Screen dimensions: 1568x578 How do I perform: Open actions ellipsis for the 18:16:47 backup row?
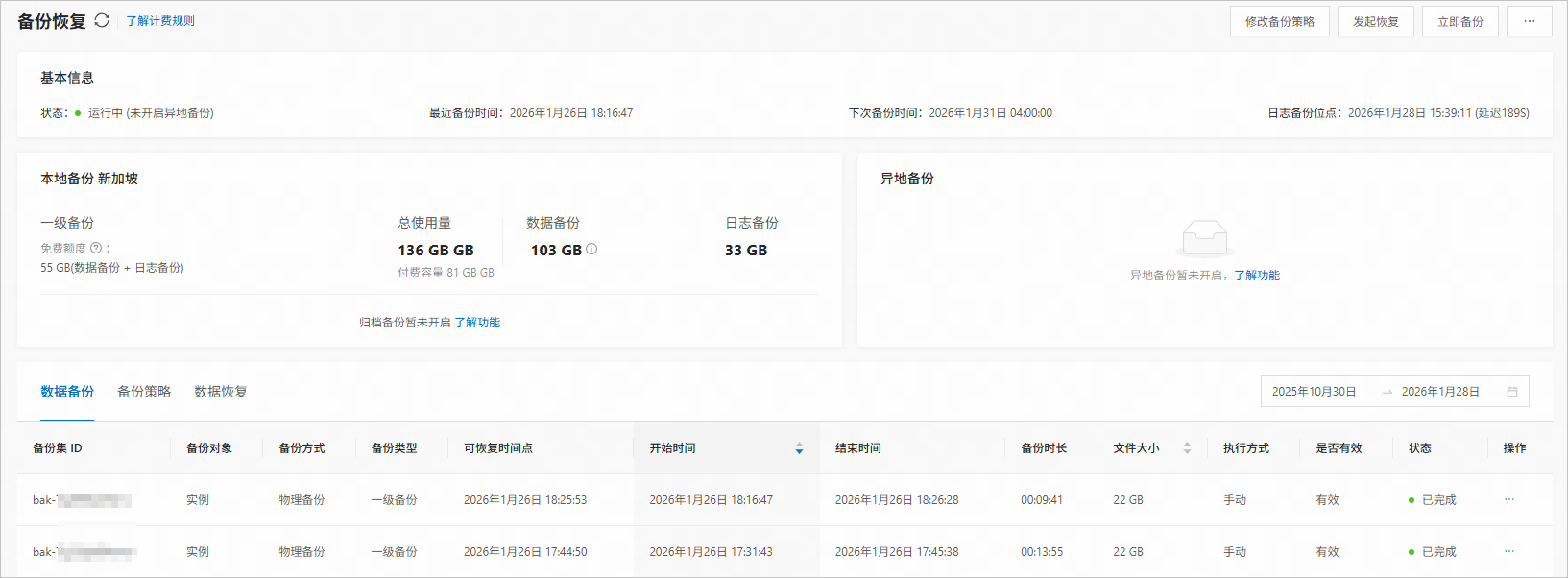(1509, 499)
